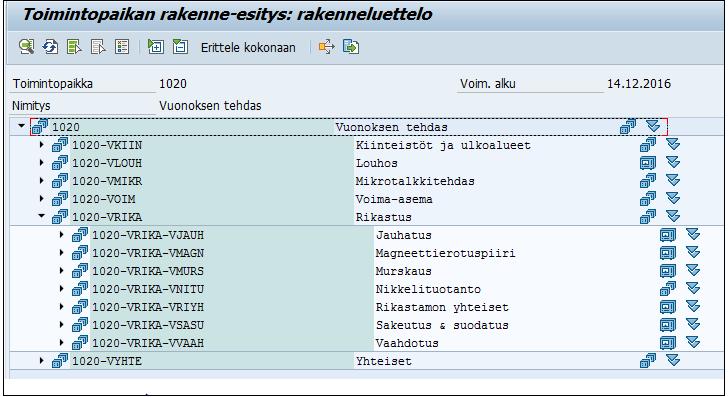
Task: Click the screen-like icon in the Murskaus row
Action: 668,271
